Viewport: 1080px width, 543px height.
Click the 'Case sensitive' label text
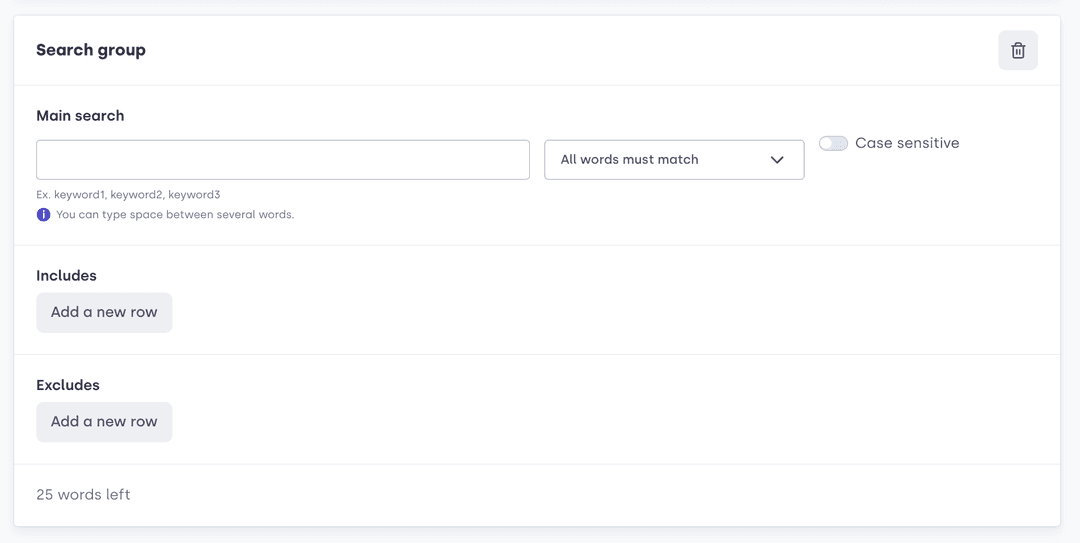click(907, 143)
